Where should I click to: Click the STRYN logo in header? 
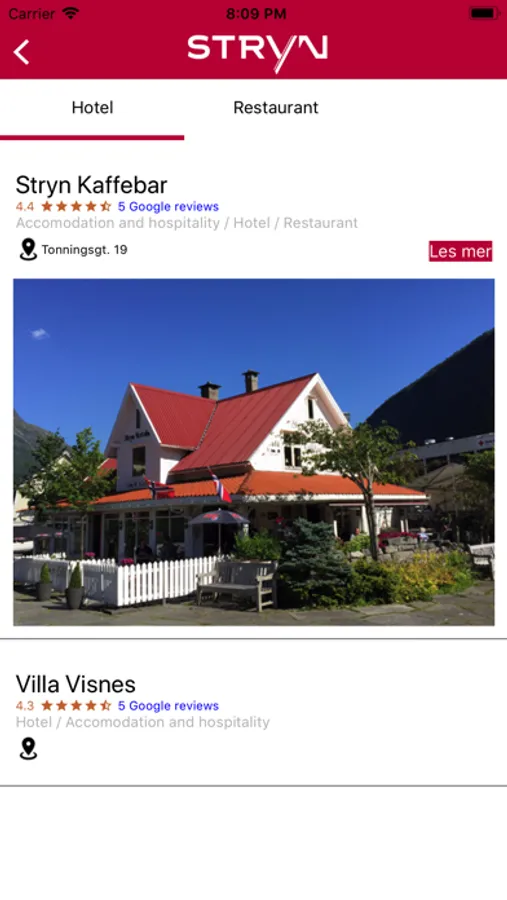tap(257, 53)
